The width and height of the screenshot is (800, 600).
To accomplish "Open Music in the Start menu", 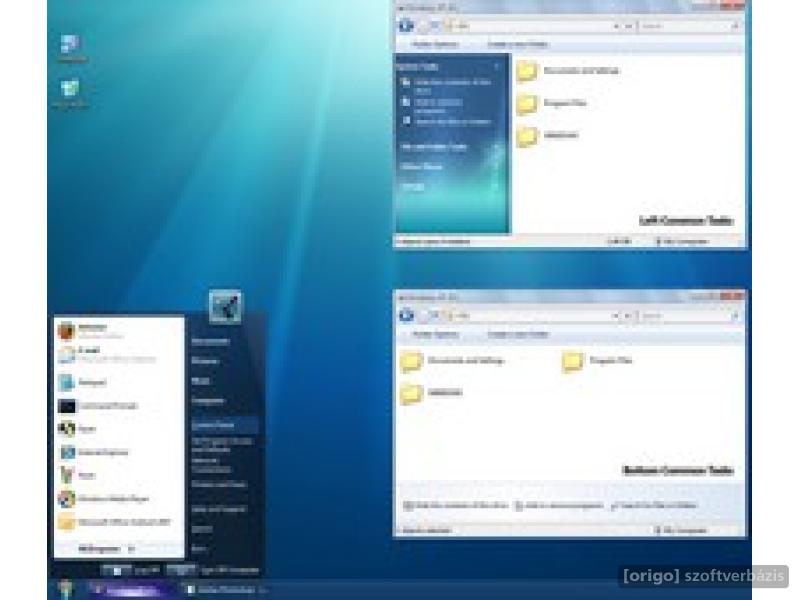I will point(200,381).
